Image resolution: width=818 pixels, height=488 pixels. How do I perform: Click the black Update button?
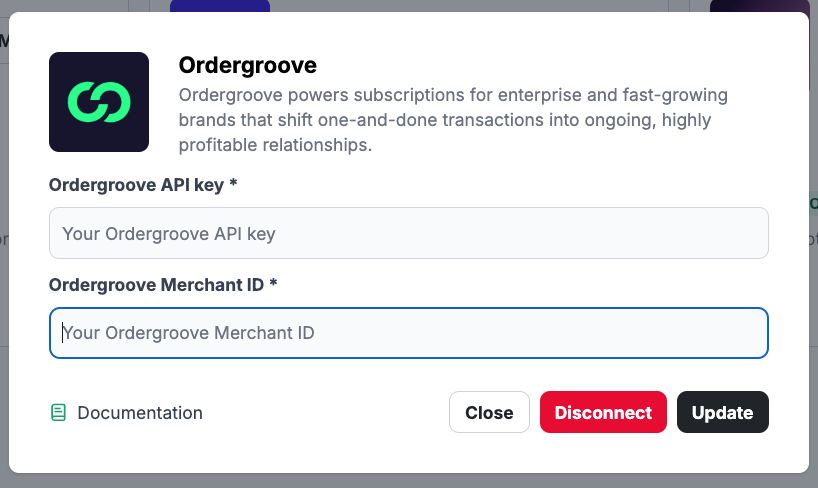point(722,412)
